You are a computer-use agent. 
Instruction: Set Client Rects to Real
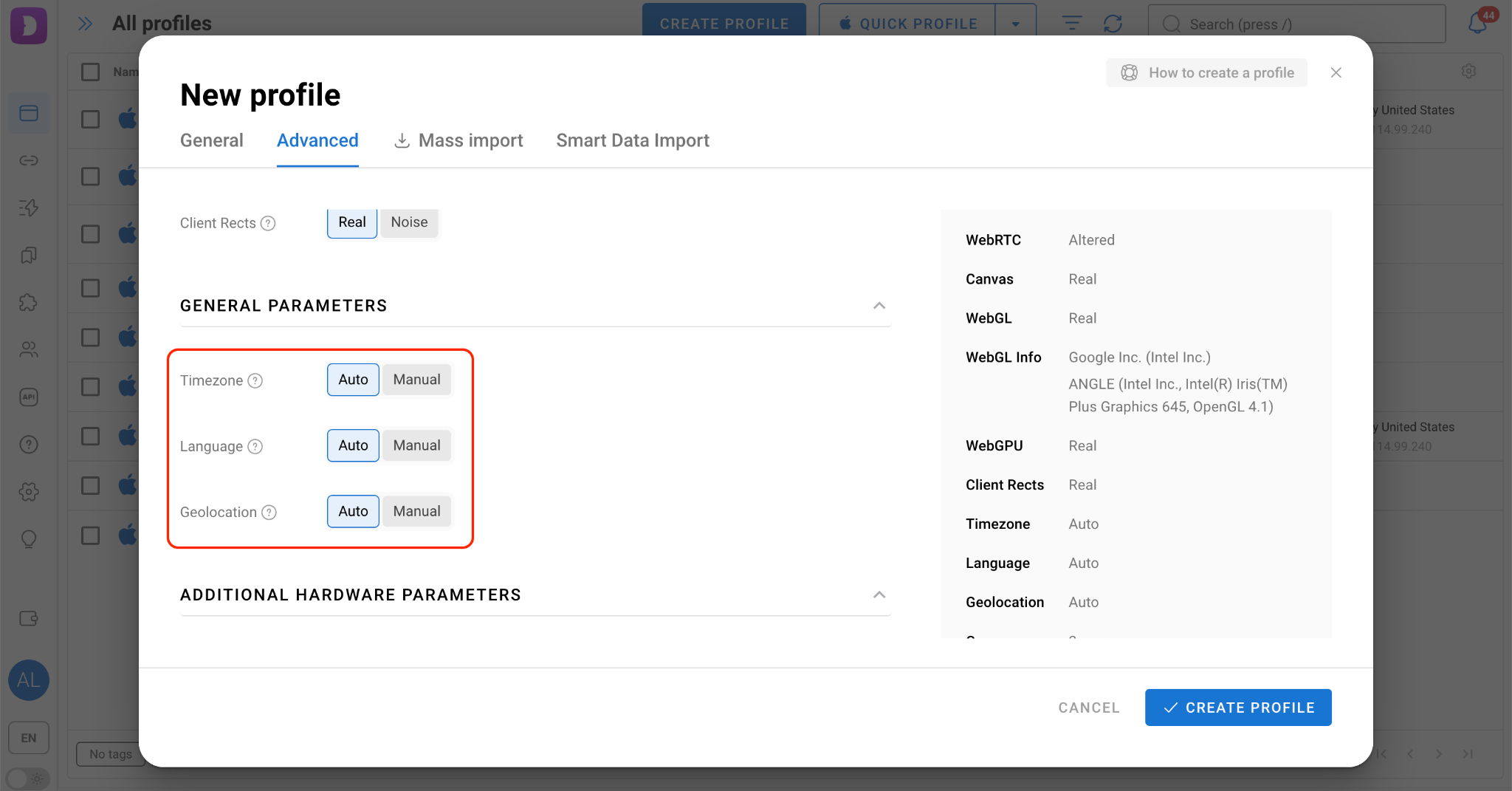352,222
